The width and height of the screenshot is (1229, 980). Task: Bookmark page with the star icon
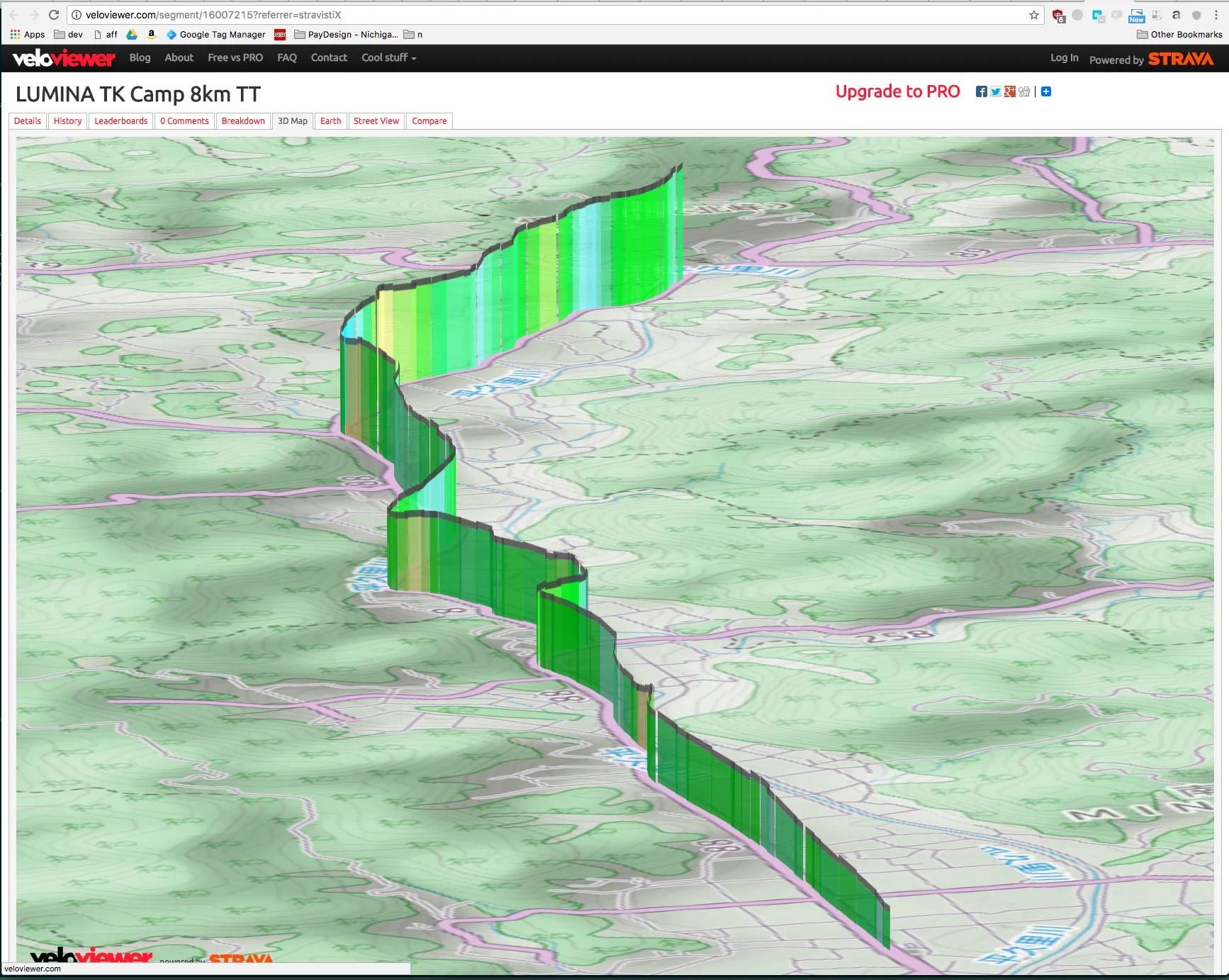point(1034,15)
